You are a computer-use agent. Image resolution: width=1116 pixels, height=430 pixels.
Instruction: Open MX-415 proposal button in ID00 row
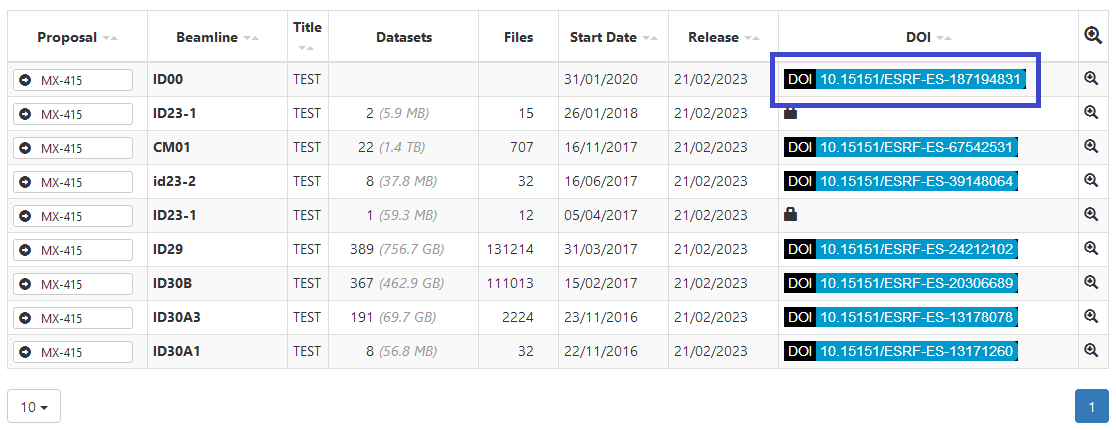pos(73,80)
